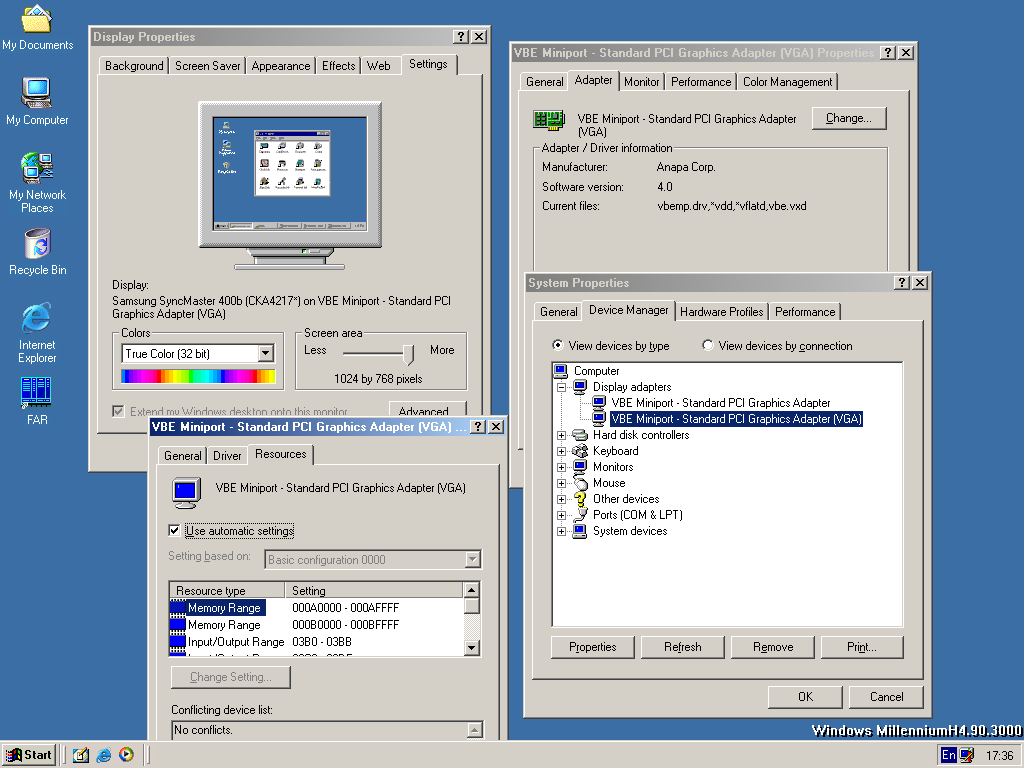This screenshot has height=768, width=1024.
Task: Click the Ports (COM & LPT) icon
Action: tap(580, 515)
